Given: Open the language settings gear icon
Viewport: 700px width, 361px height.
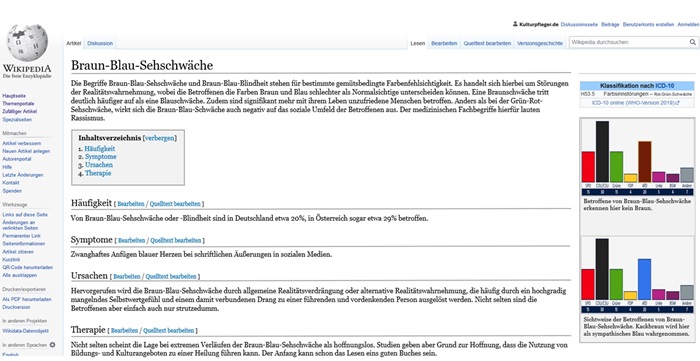Looking at the screenshot, I should [x=52, y=345].
